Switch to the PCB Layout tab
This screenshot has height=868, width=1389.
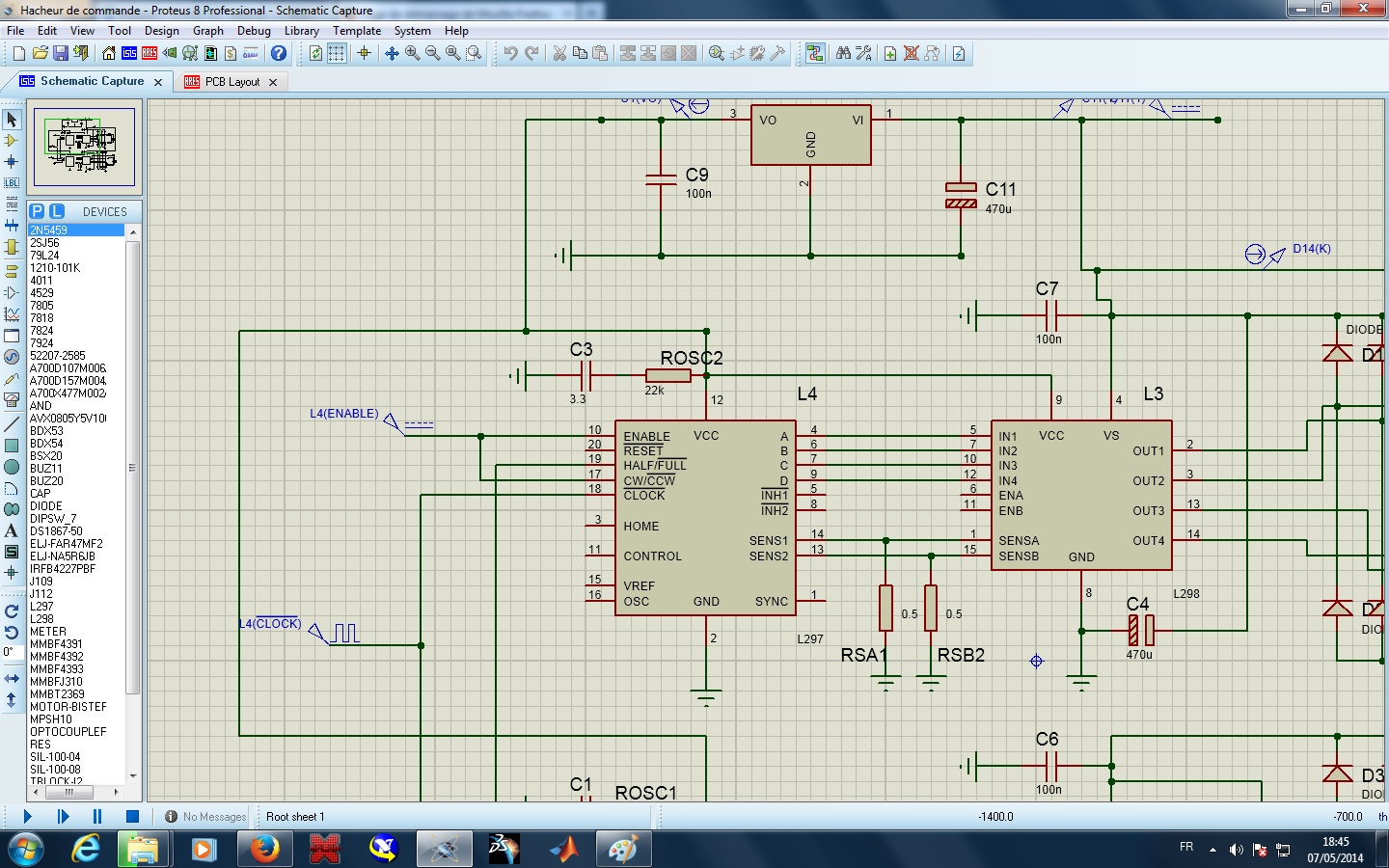pyautogui.click(x=231, y=82)
